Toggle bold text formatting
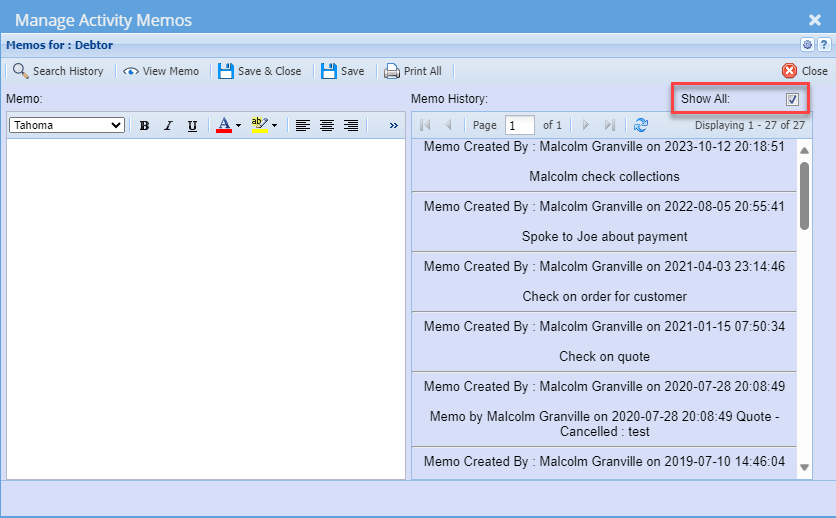The image size is (836, 518). pos(144,125)
